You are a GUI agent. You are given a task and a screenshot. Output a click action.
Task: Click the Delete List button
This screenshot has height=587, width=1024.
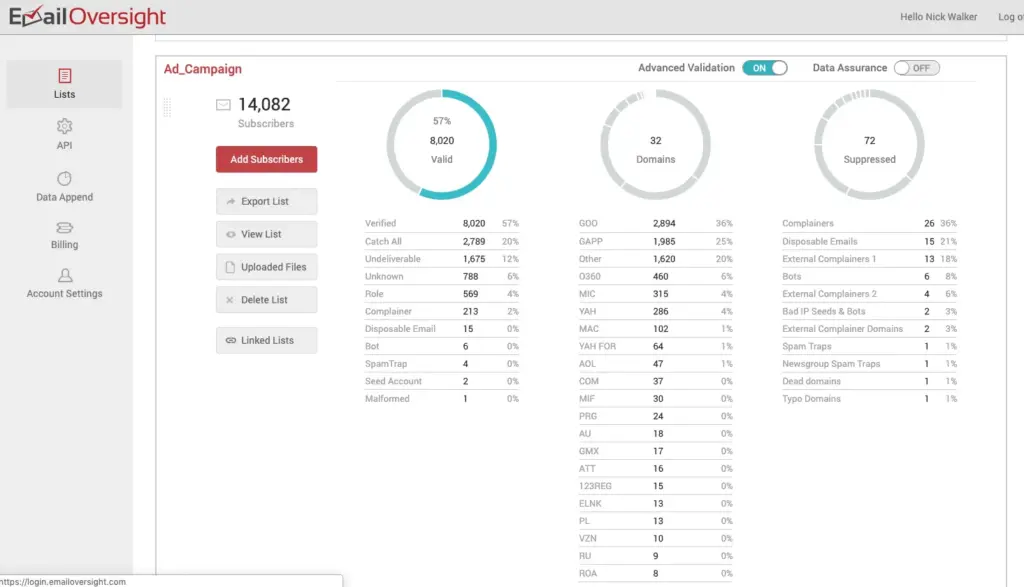pos(266,300)
